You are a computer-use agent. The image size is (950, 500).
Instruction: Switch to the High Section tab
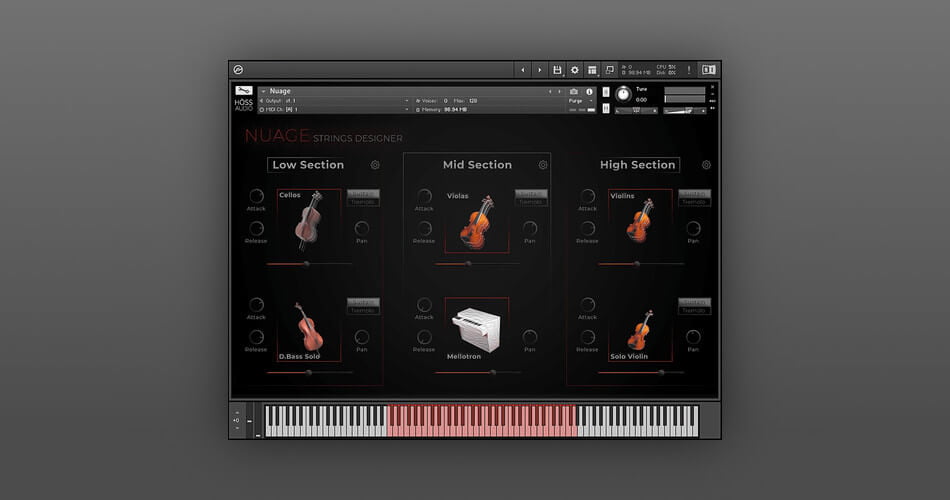click(x=637, y=165)
